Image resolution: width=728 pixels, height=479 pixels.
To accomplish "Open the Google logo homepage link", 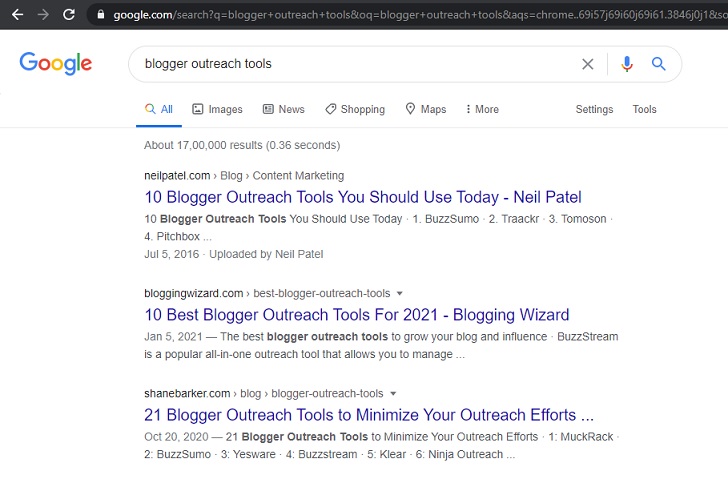I will (56, 64).
